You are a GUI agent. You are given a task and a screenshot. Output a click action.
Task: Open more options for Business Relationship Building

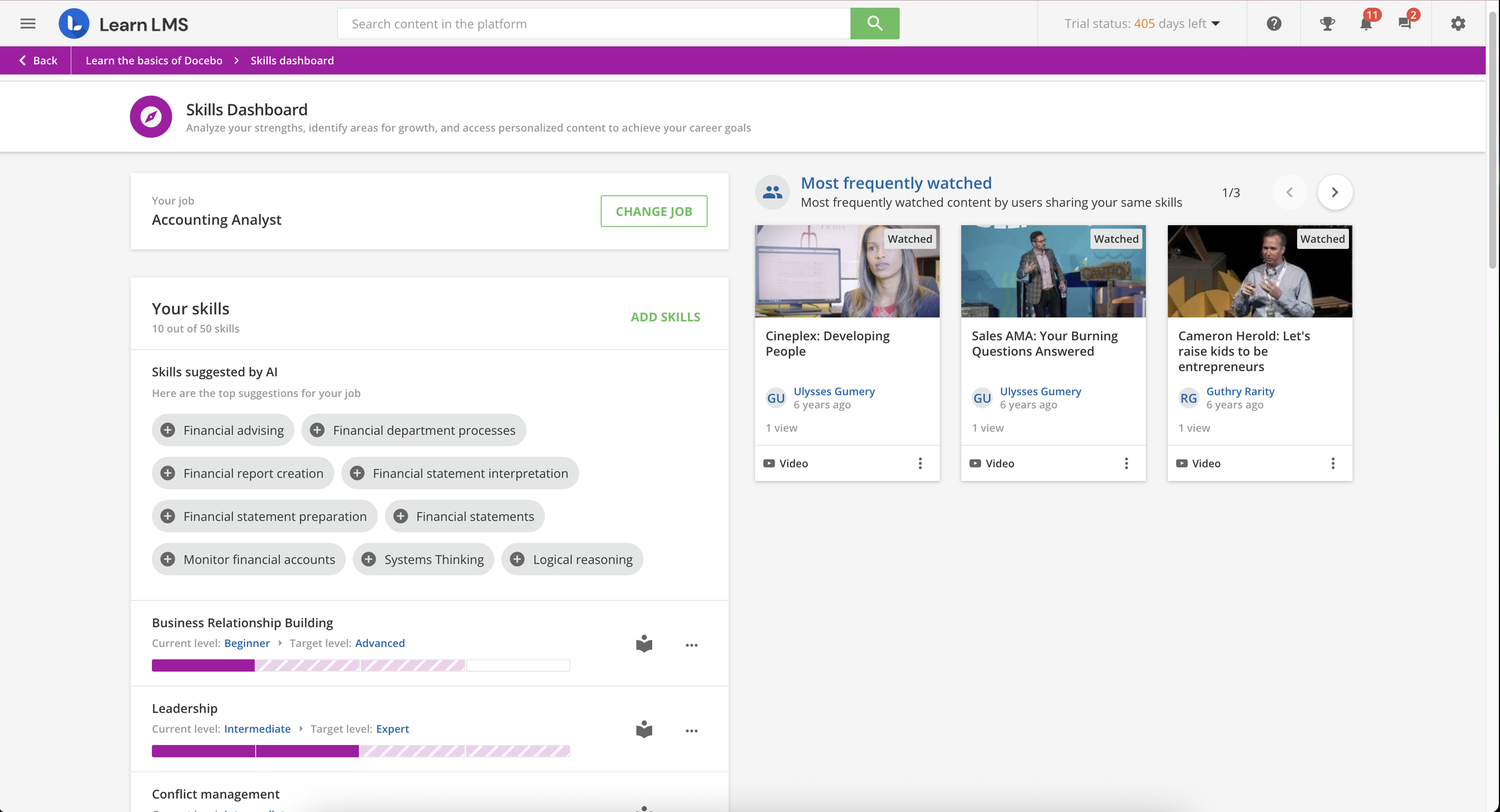[691, 645]
